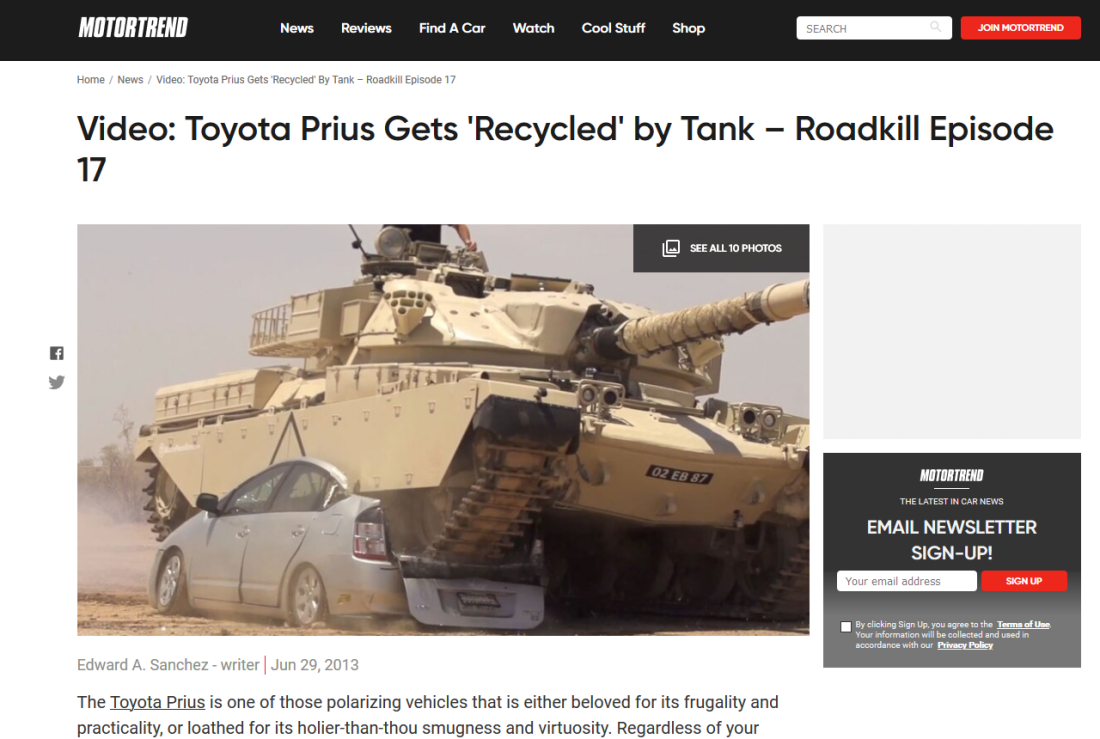Open the Toyota Prius article link
Image resolution: width=1100 pixels, height=739 pixels.
pyautogui.click(x=158, y=702)
